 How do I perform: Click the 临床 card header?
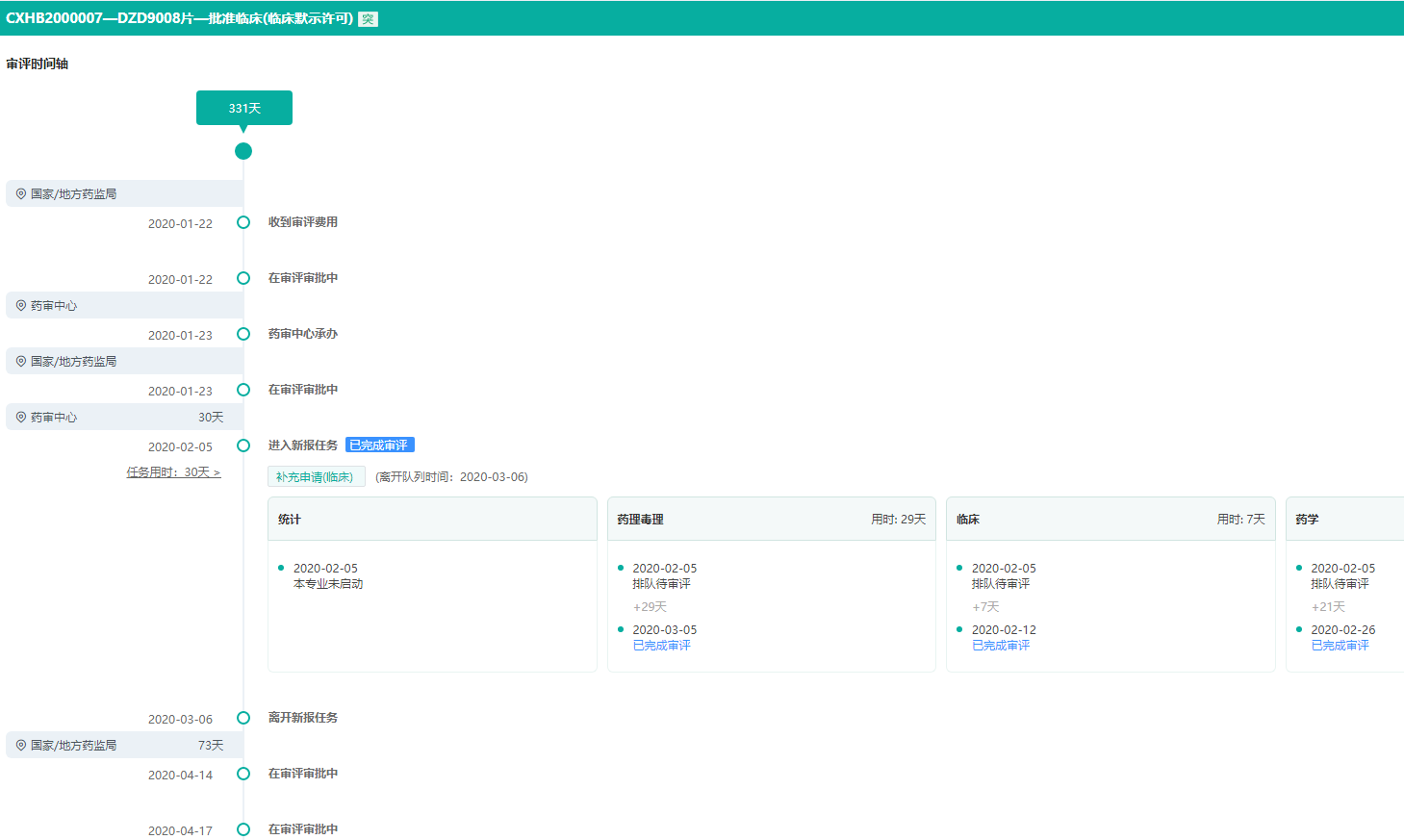(x=1110, y=520)
